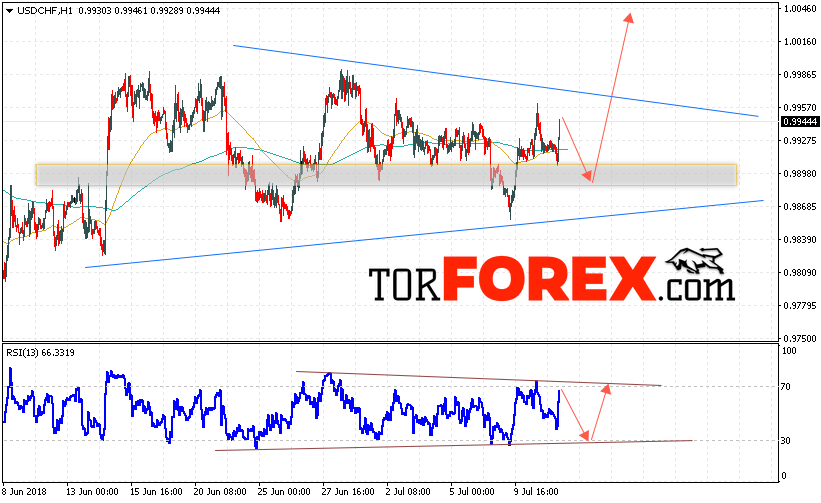Select price axis value 1.00460

(800, 8)
